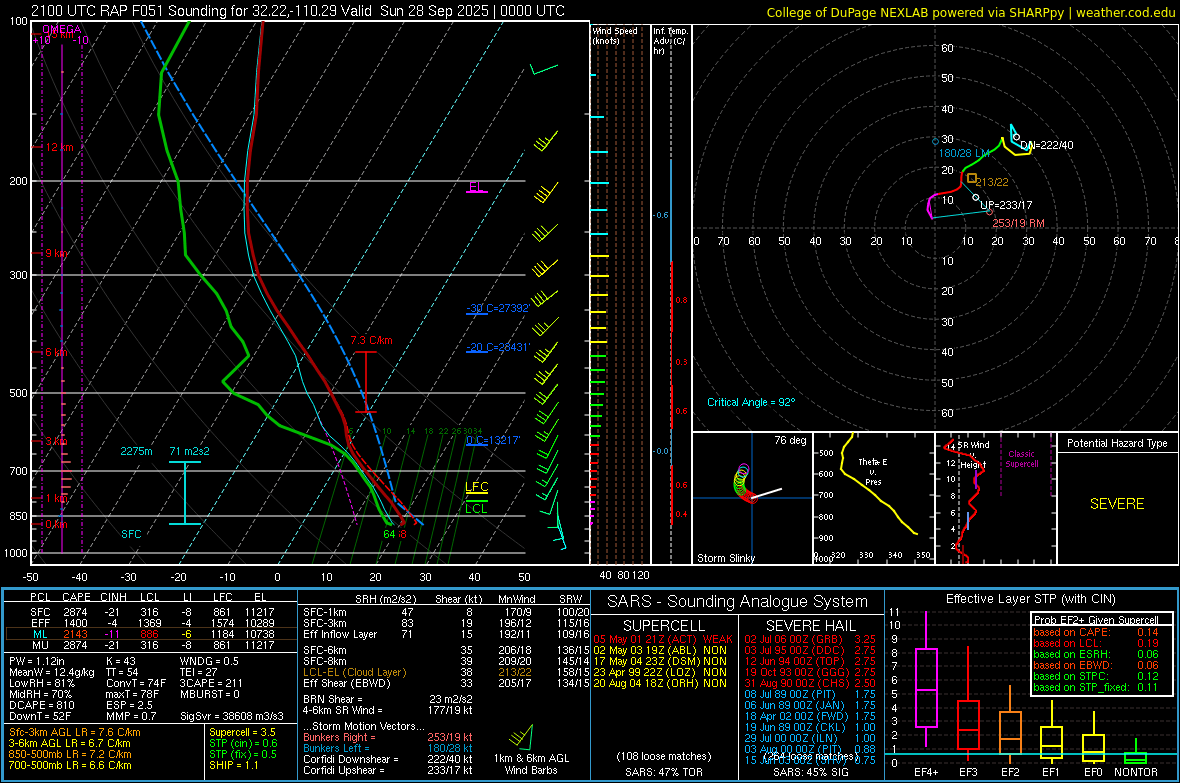Click the Effective Layer STP (with CIN) heading
1180x783 pixels.
(1030, 599)
